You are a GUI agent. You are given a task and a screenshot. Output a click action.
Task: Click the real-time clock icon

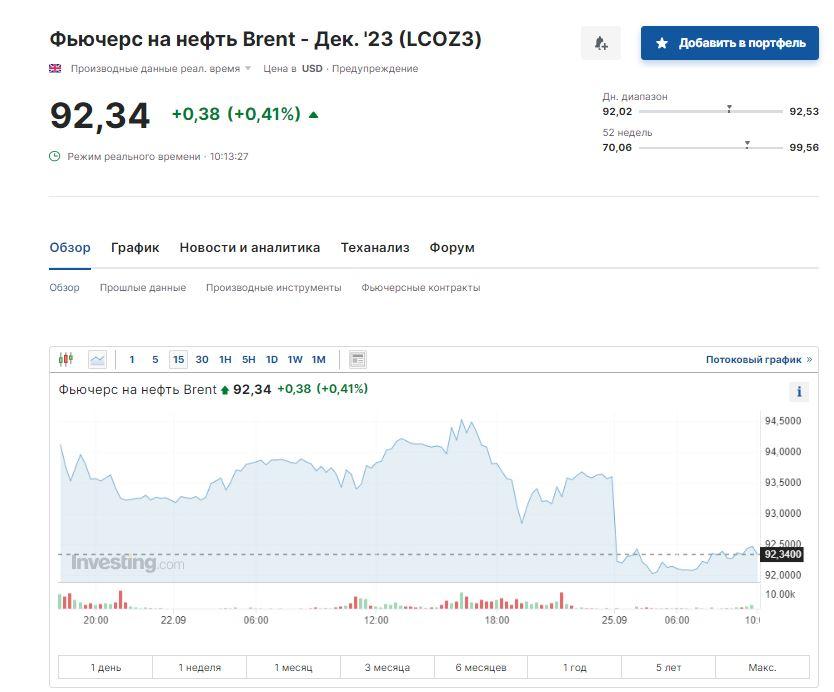coord(55,156)
